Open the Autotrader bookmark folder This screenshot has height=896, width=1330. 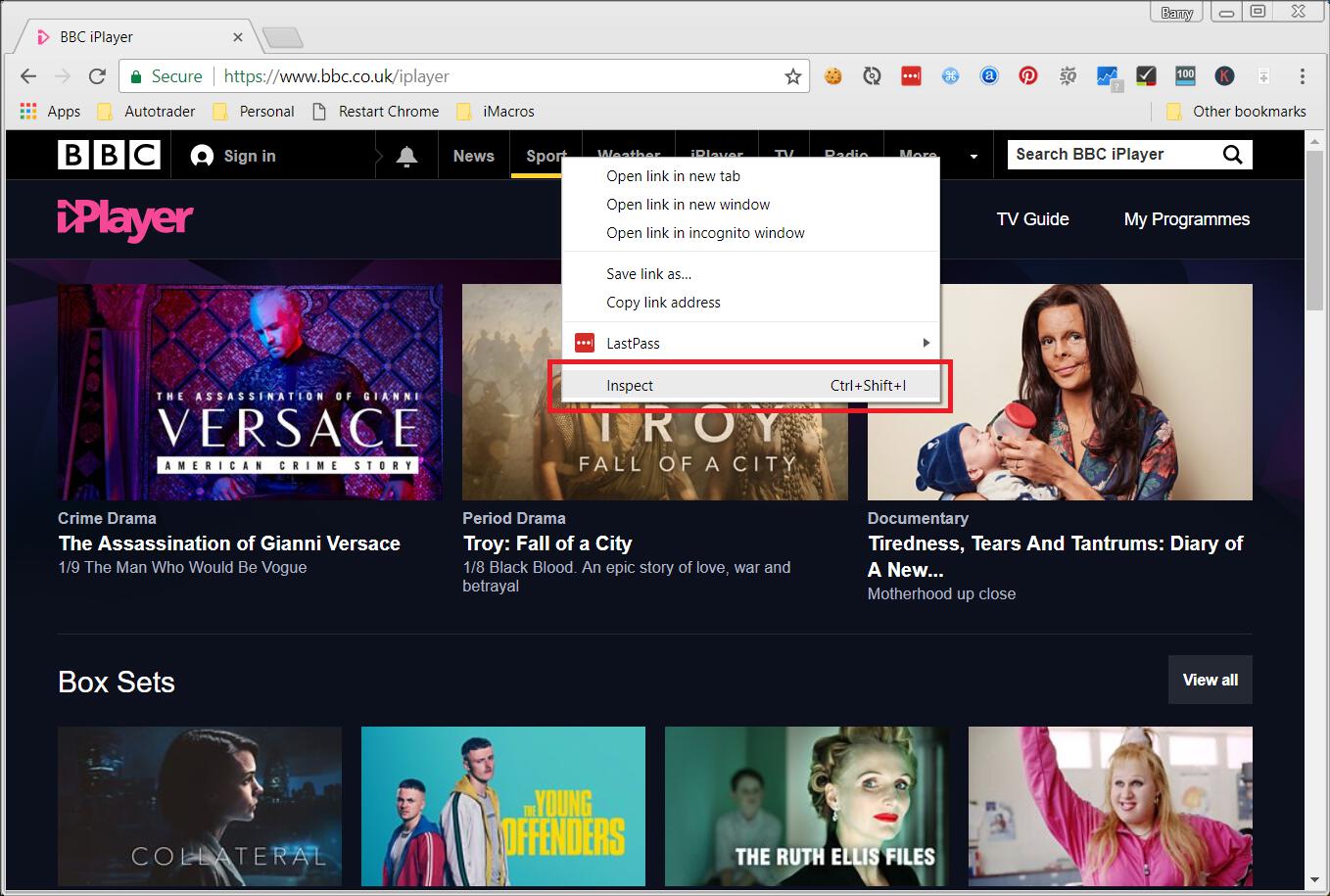click(x=146, y=112)
